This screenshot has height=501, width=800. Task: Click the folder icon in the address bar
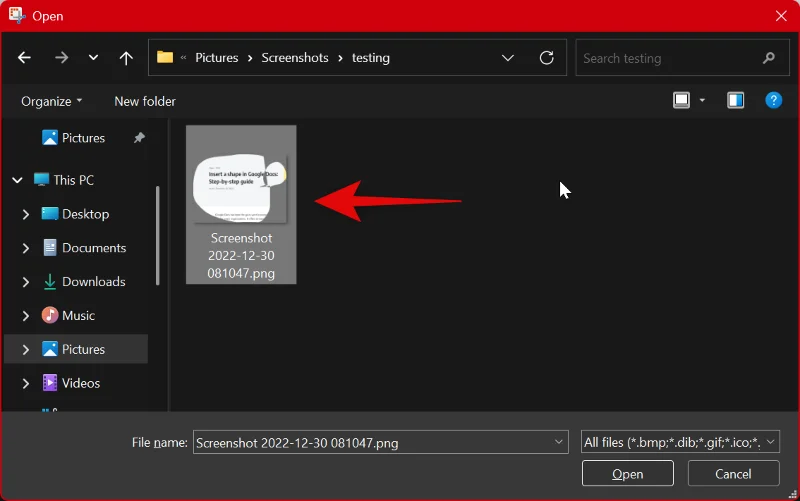[165, 57]
